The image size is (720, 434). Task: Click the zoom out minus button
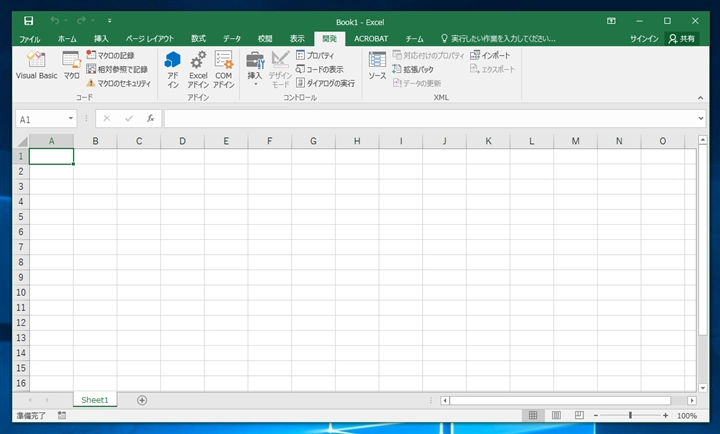pyautogui.click(x=596, y=415)
